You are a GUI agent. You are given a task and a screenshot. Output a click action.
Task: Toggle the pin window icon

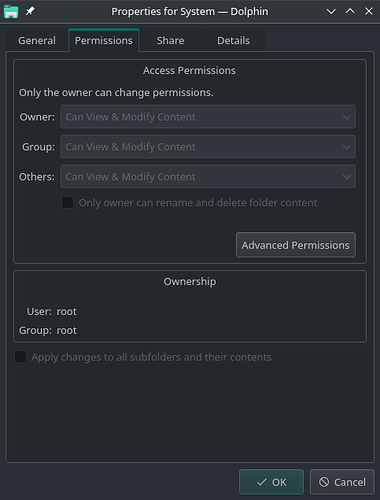(x=30, y=11)
